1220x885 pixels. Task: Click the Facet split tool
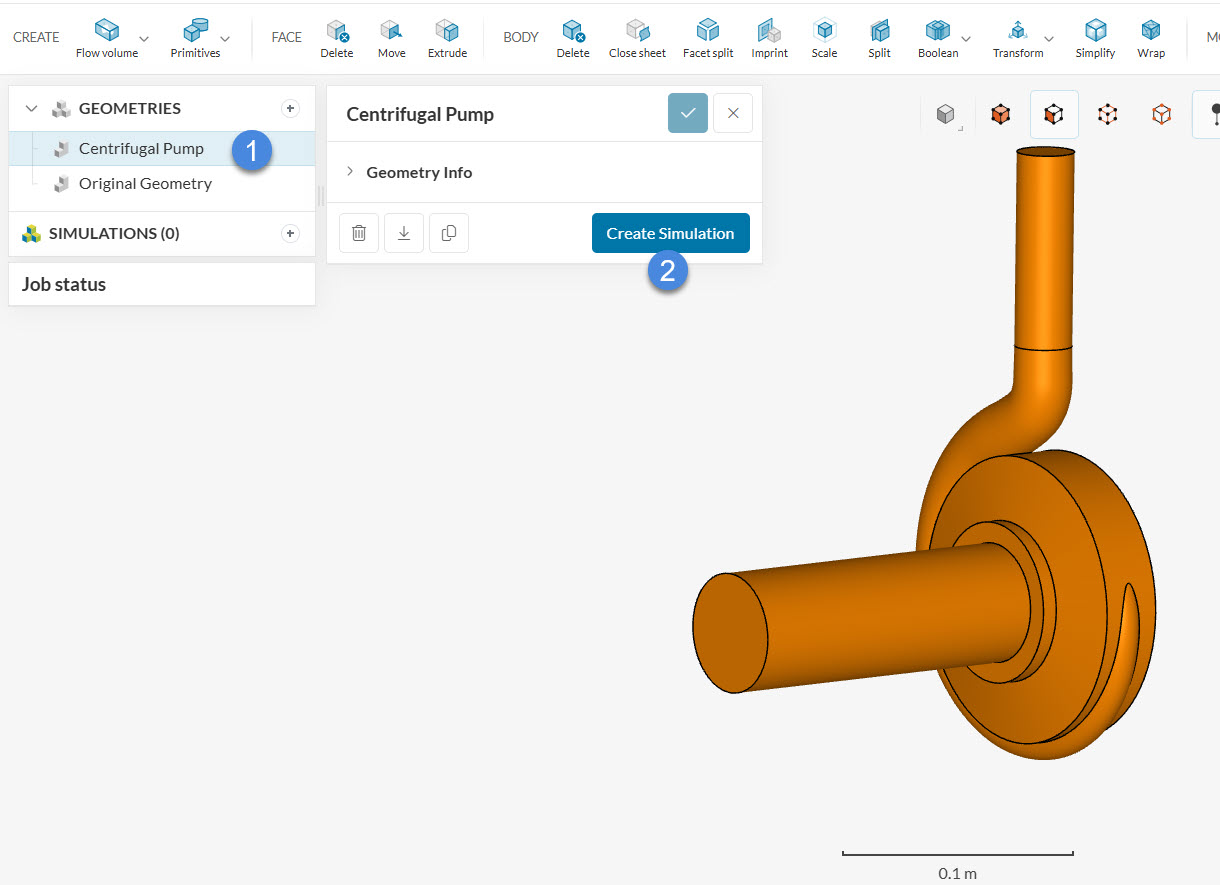coord(708,35)
